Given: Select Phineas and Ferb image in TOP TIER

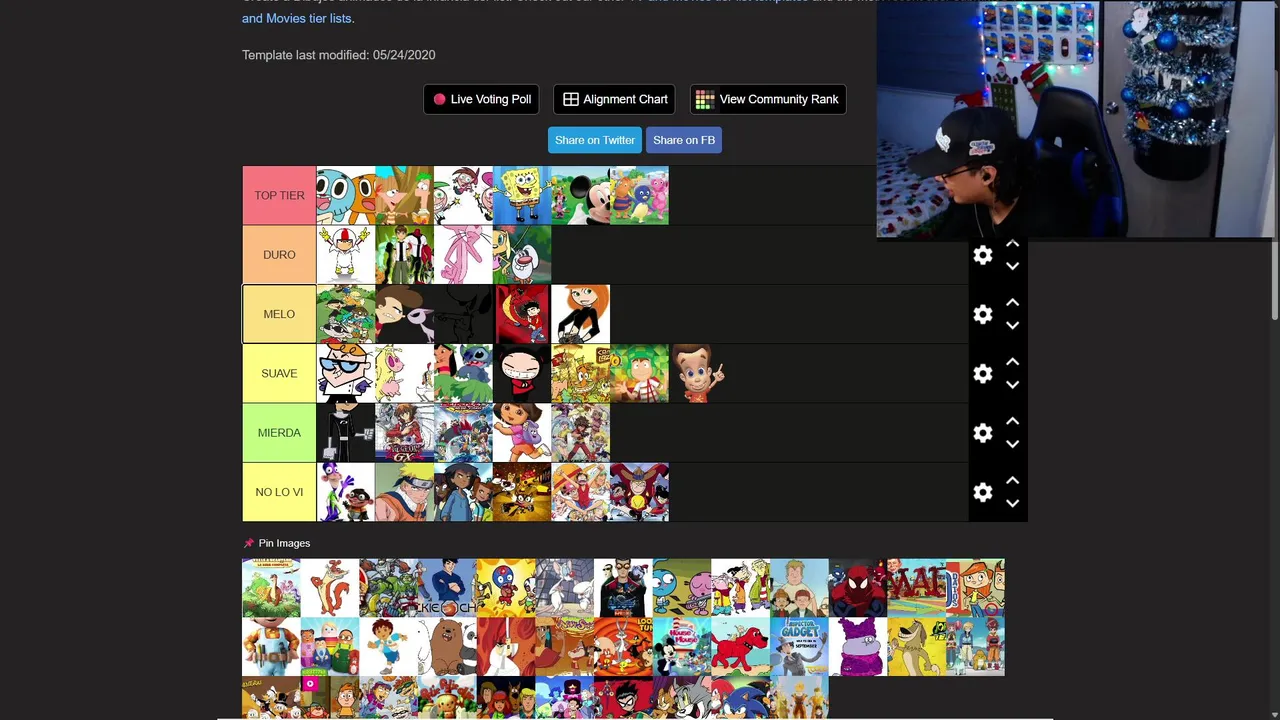Looking at the screenshot, I should click(x=404, y=196).
